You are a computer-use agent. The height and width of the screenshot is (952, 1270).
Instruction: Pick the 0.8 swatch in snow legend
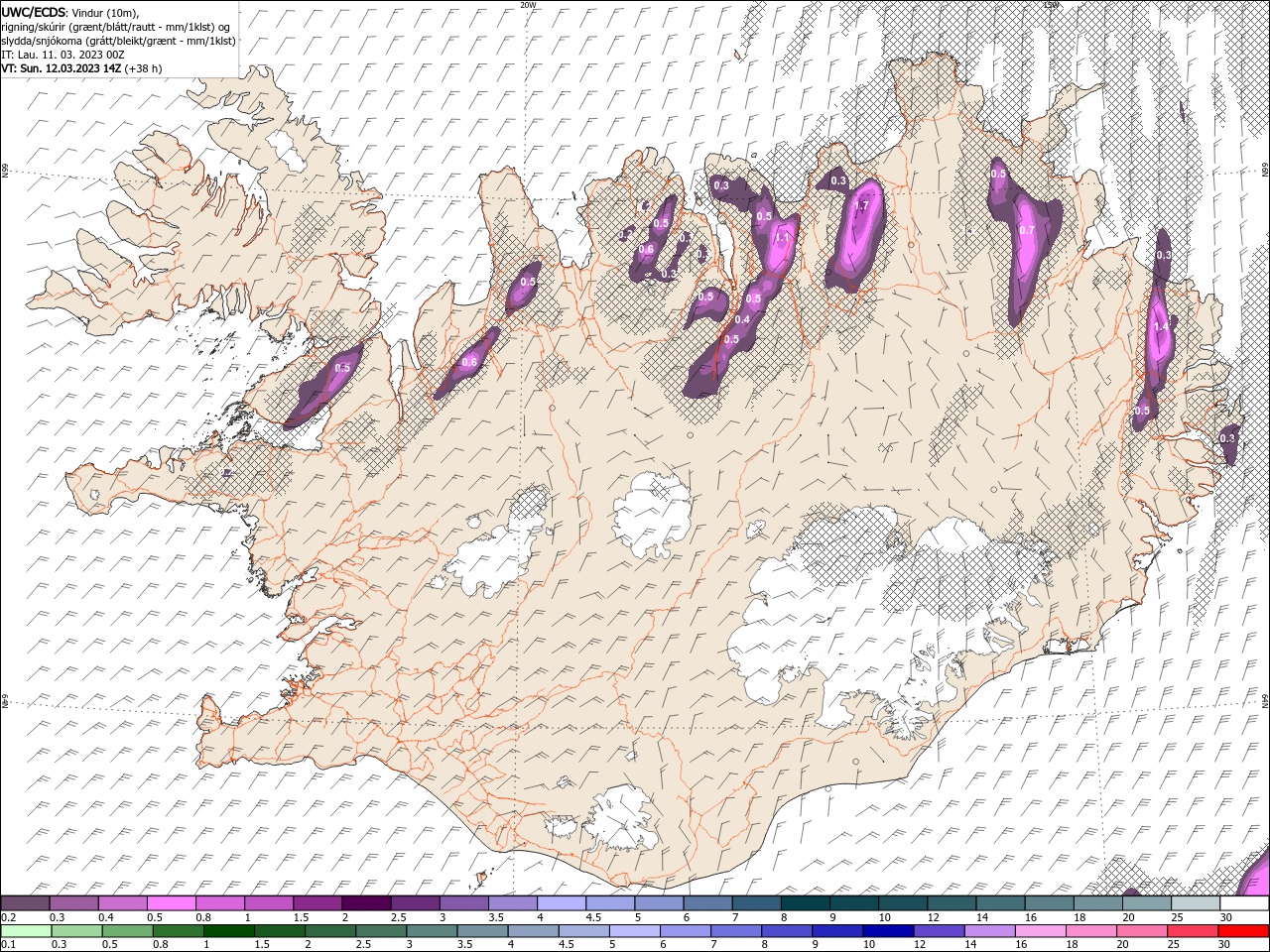[219, 903]
